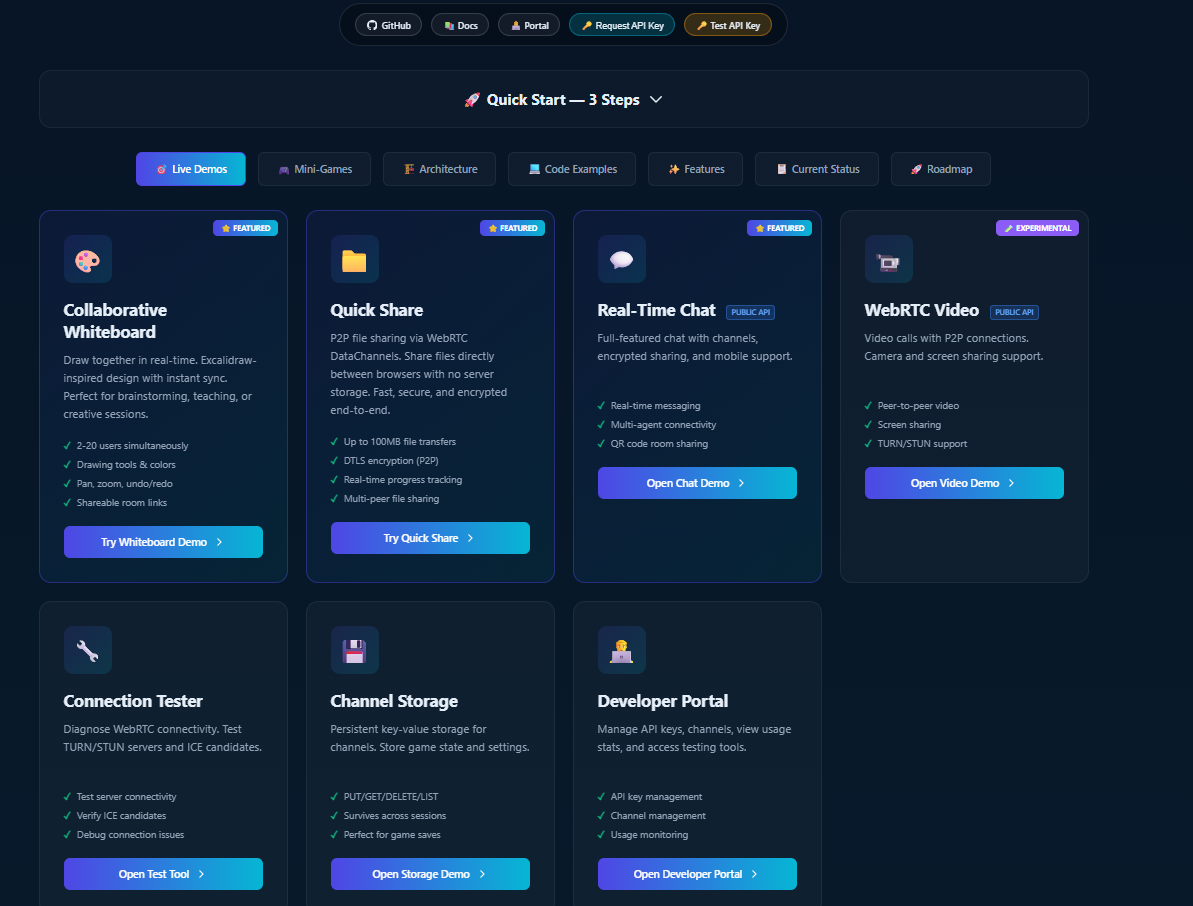Click the rocket icon in Quick Start header

click(473, 99)
